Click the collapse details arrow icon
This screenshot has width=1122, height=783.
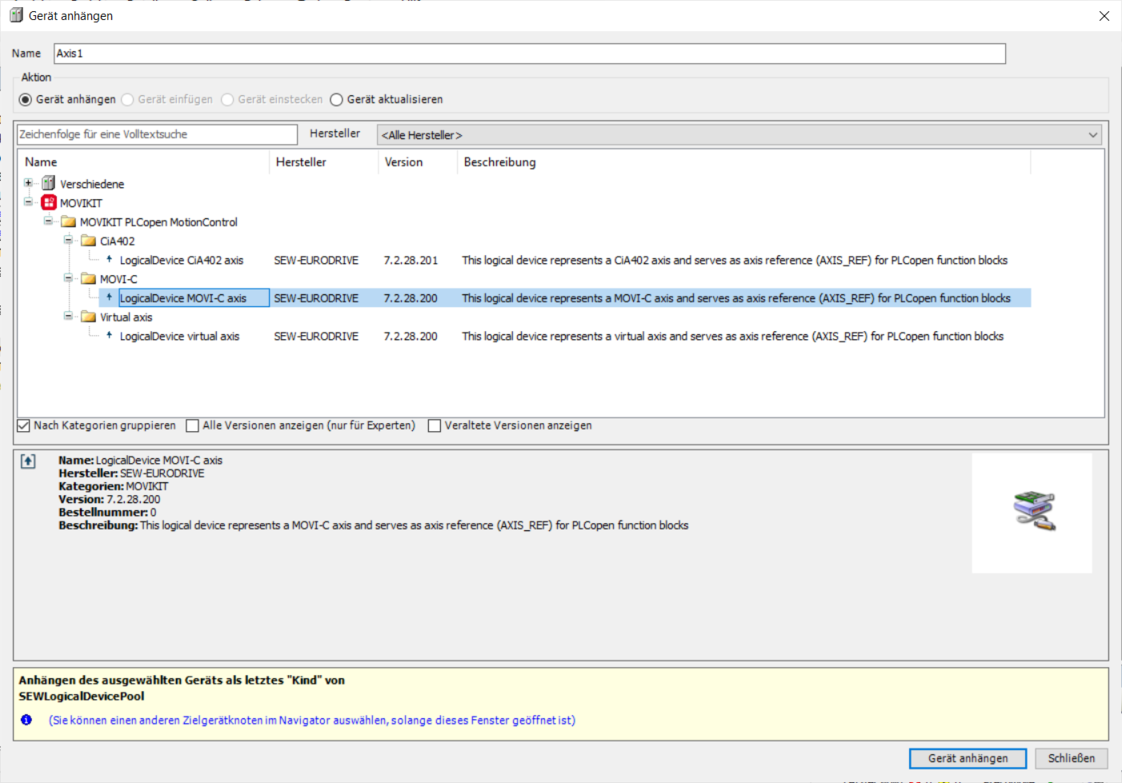(28, 461)
